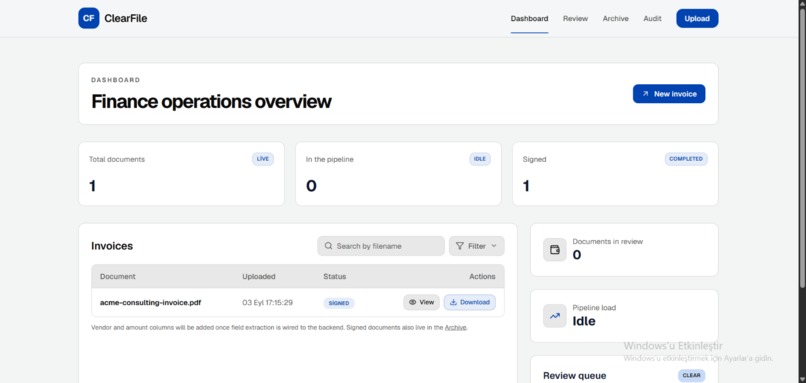Click the CLEAR badge on Review queue
The height and width of the screenshot is (383, 806).
691,376
